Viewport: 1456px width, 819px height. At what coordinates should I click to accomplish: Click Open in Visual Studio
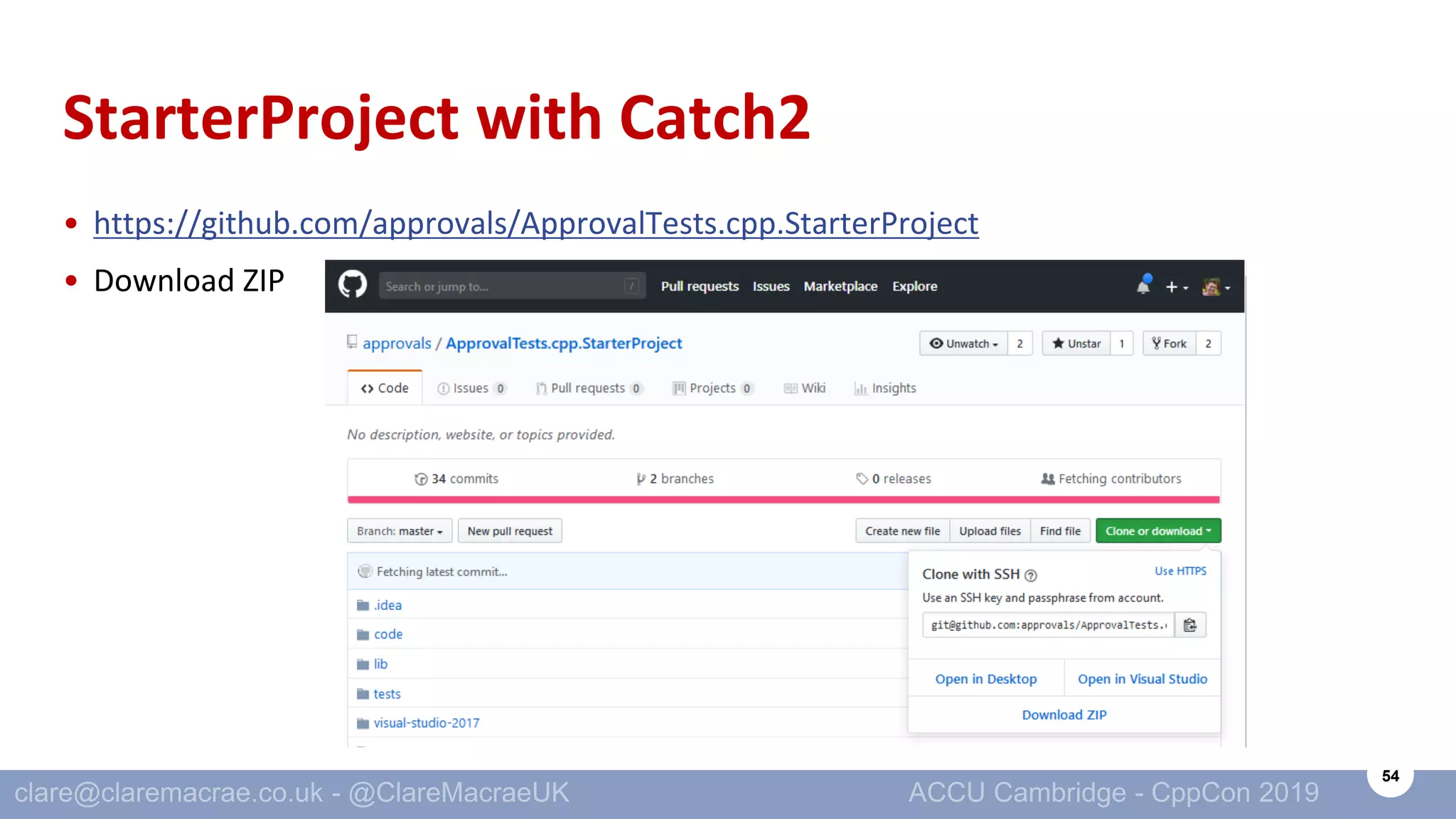[1142, 679]
